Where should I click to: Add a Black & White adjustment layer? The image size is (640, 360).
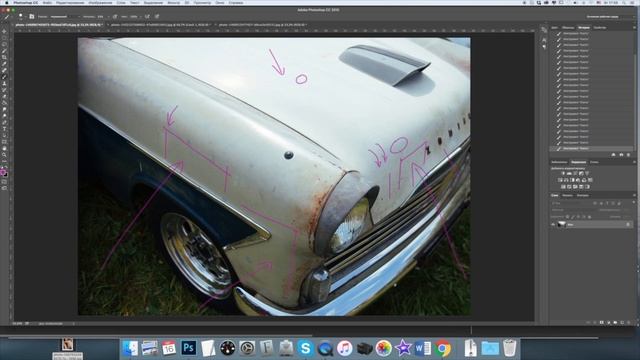point(572,180)
